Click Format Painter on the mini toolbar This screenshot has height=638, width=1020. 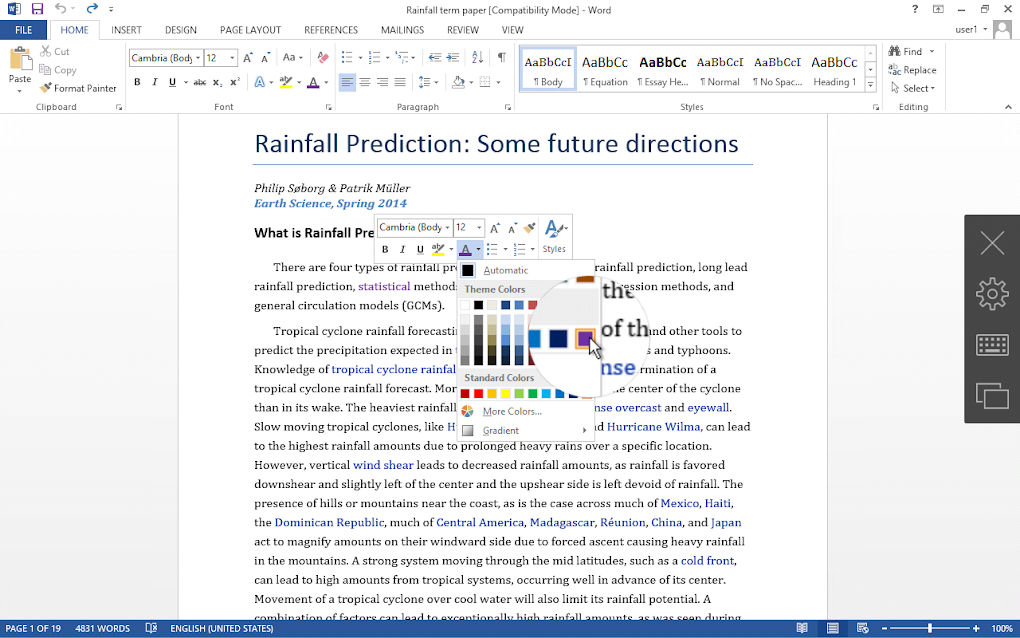[530, 228]
